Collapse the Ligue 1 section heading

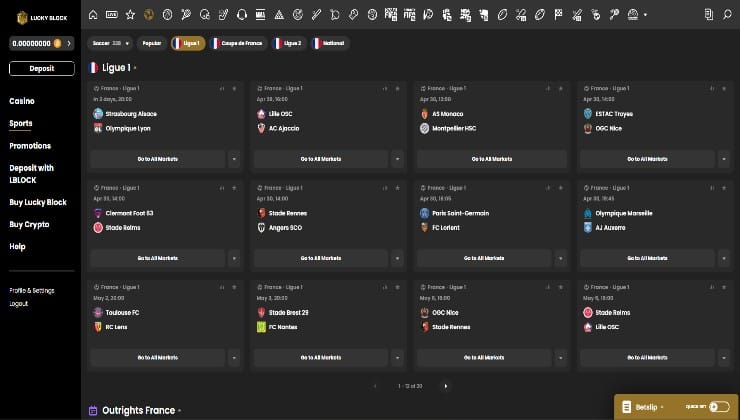click(135, 68)
